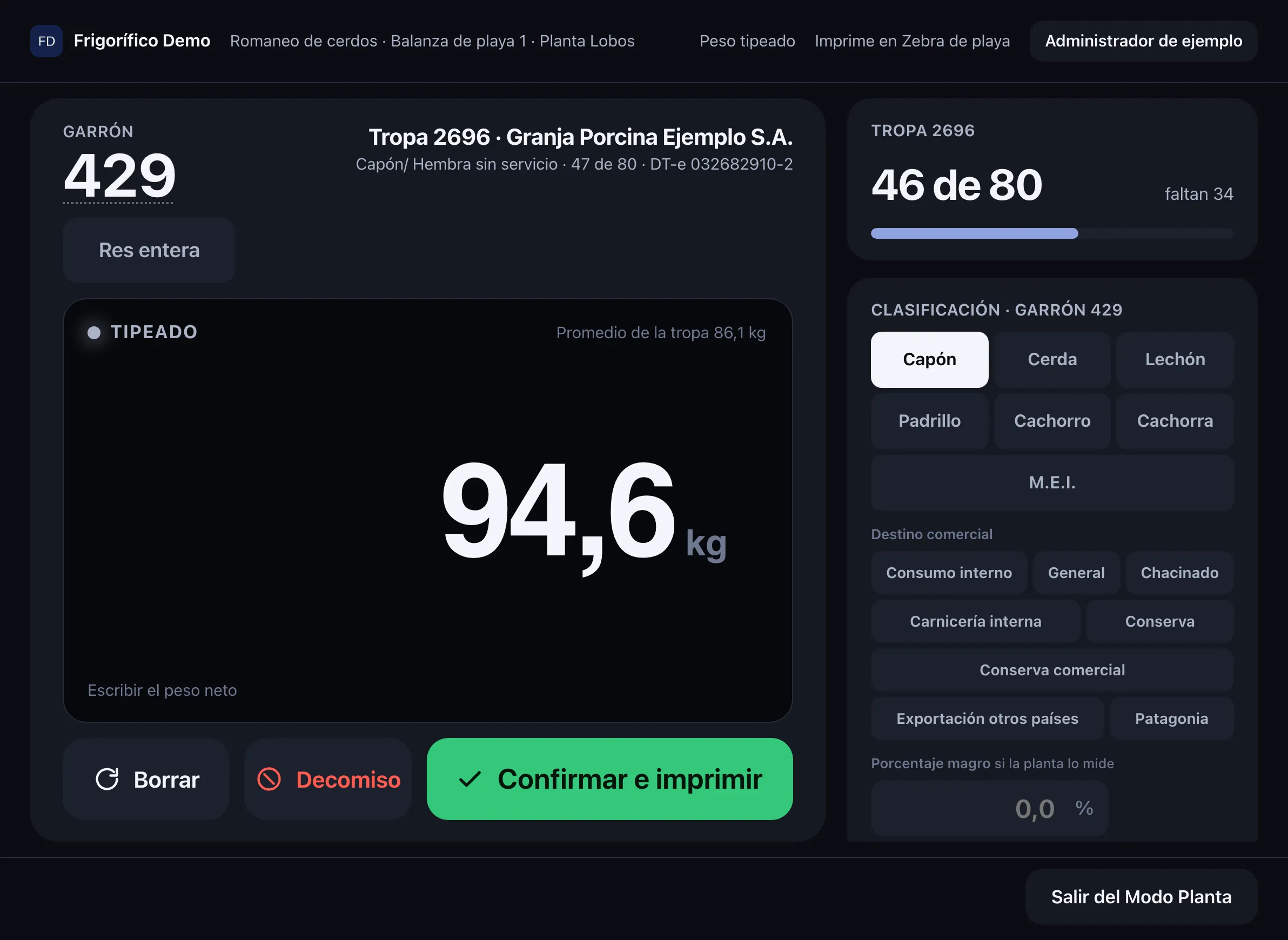Viewport: 1288px width, 940px height.
Task: Click the Res entera button
Action: 149,250
